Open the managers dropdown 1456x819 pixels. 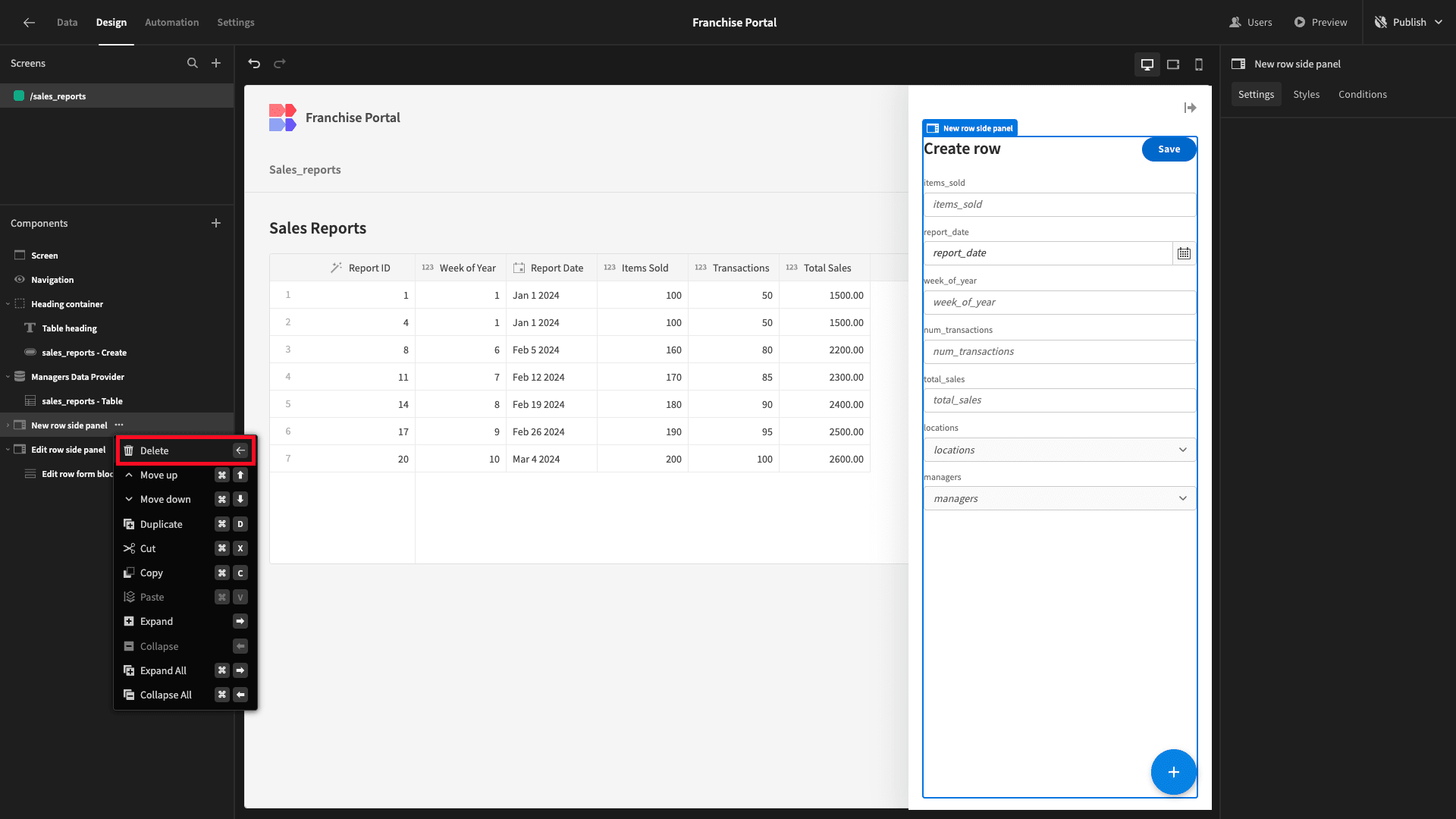click(x=1059, y=498)
